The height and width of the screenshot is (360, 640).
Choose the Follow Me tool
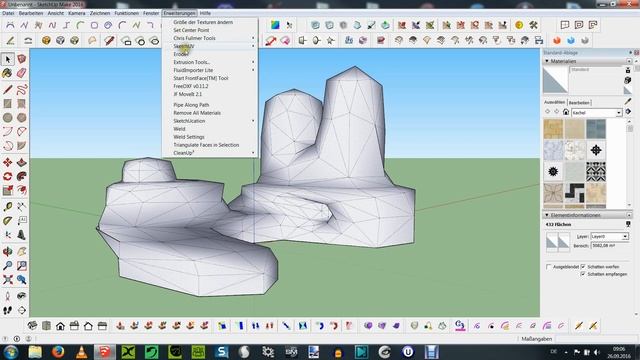pyautogui.click(x=22, y=176)
